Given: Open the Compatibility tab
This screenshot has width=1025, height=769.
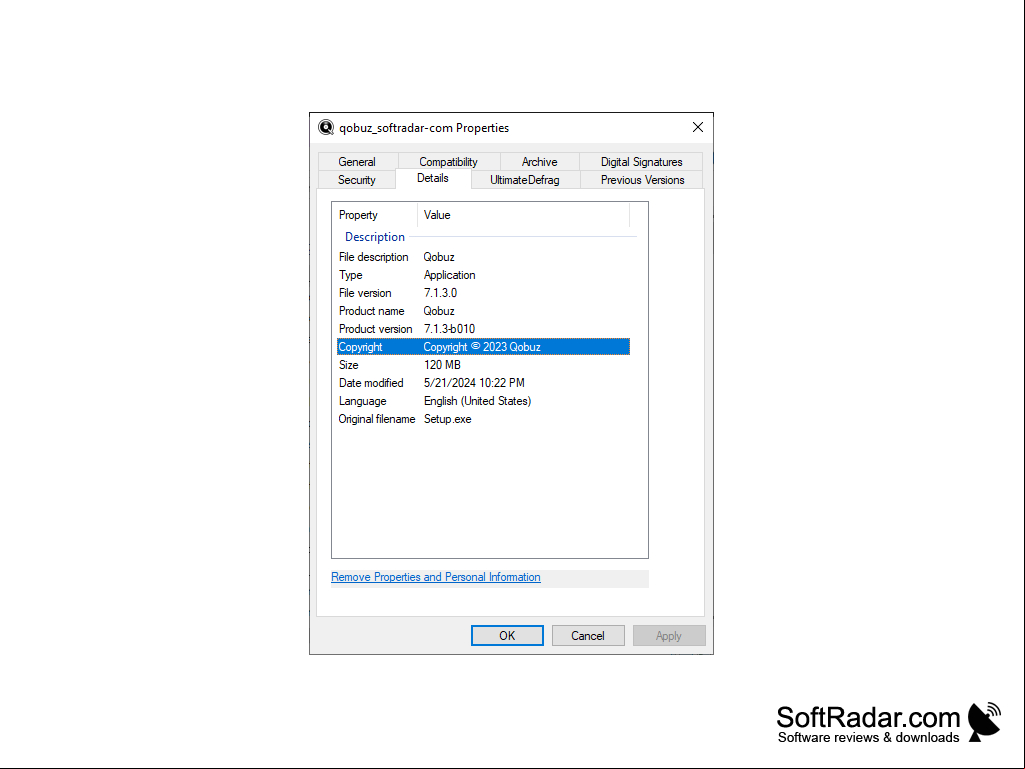Looking at the screenshot, I should [x=448, y=162].
